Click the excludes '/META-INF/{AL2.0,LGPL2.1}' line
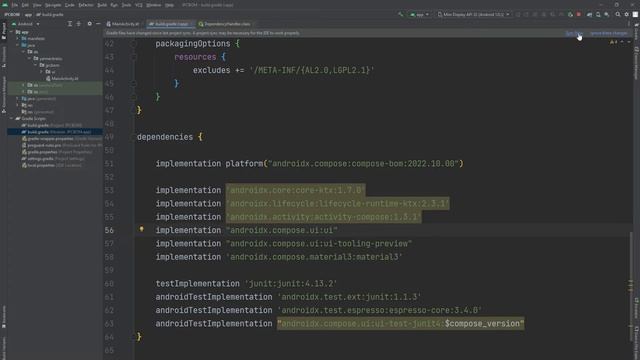 click(283, 70)
